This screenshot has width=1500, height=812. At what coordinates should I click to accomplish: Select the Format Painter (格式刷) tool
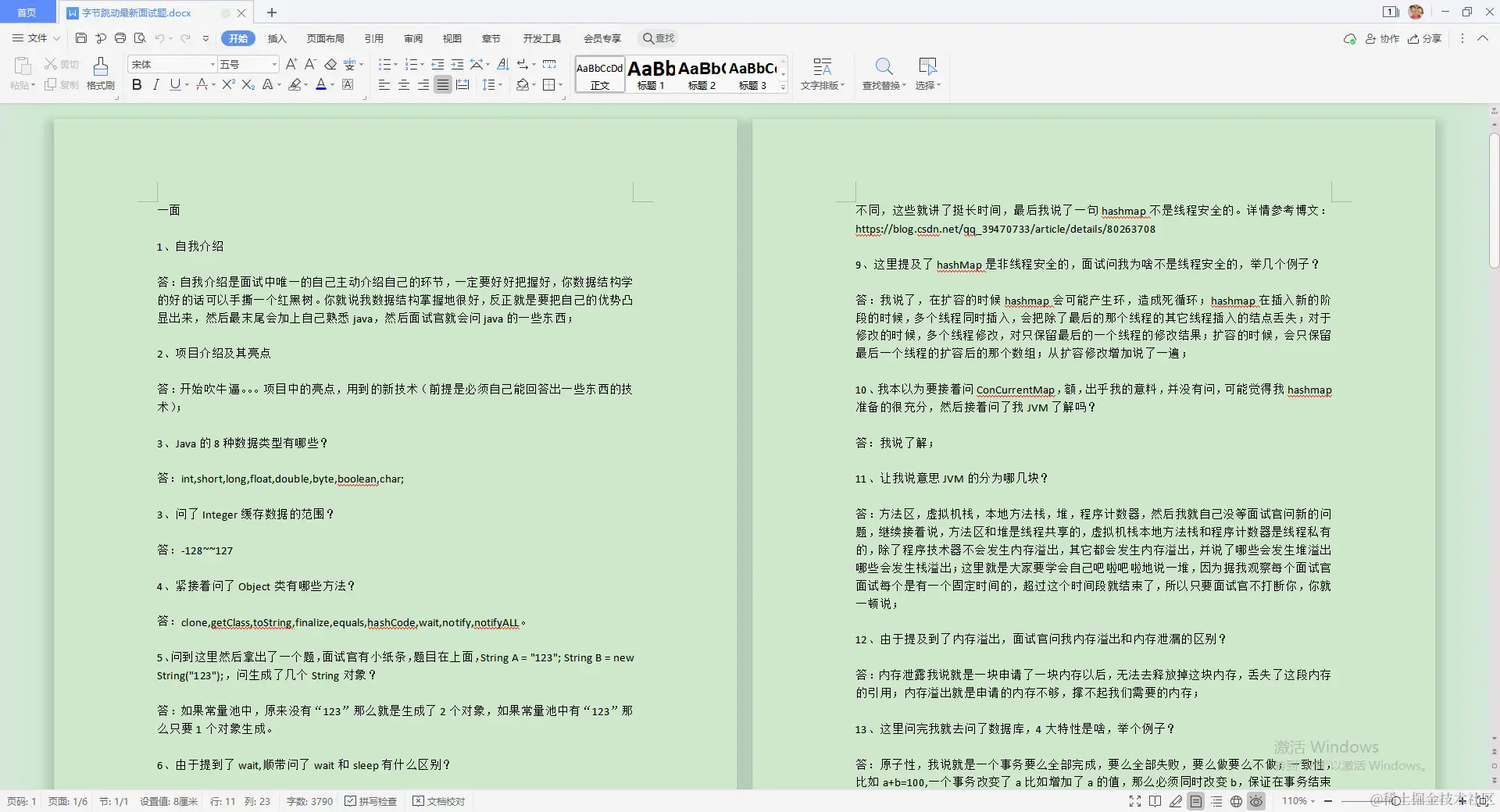100,74
